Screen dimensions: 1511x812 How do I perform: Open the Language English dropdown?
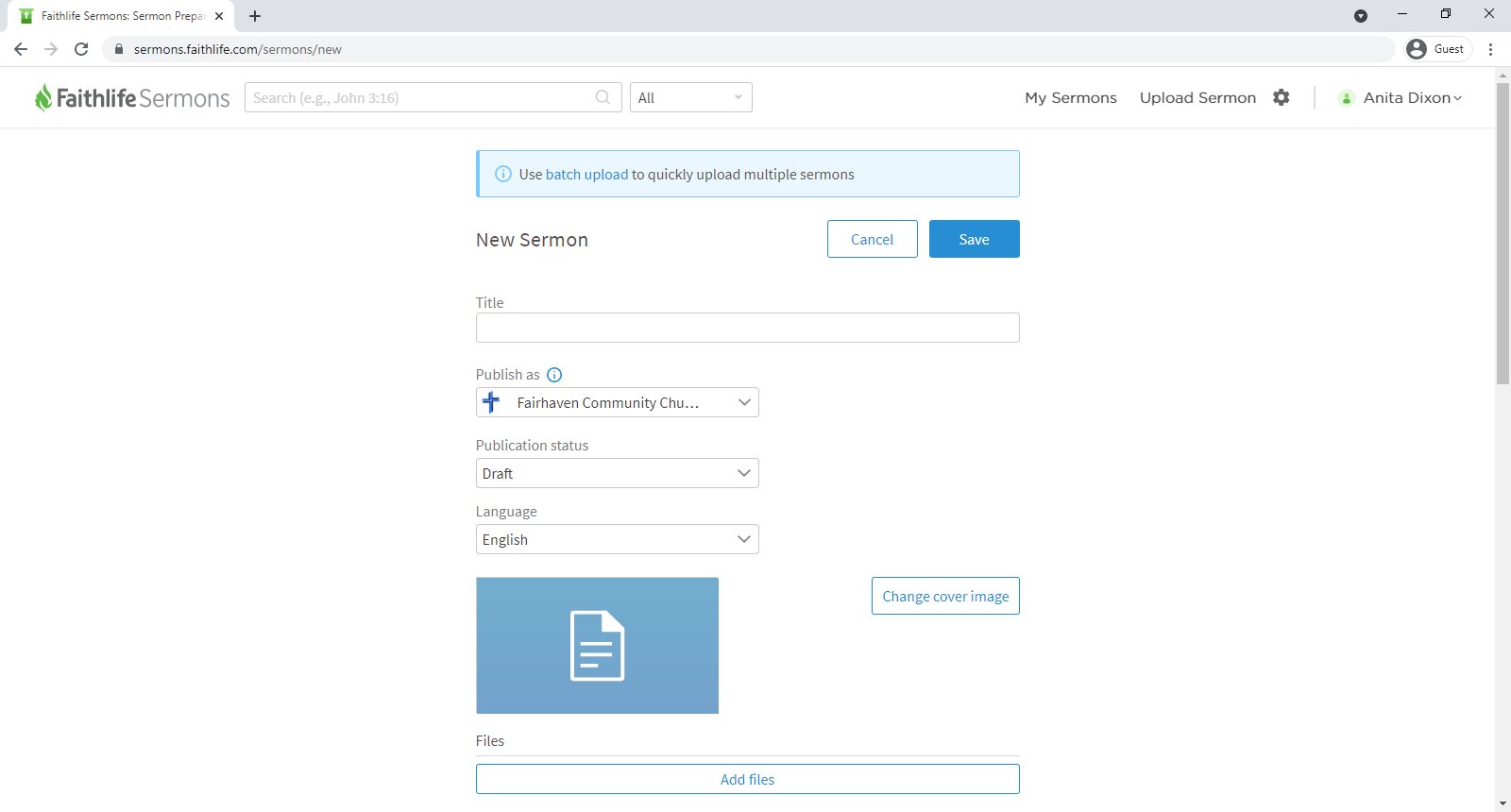coord(618,539)
